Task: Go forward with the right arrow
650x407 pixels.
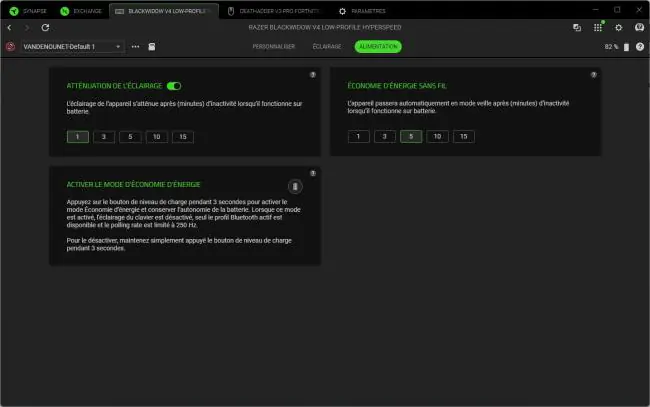Action: click(x=27, y=27)
